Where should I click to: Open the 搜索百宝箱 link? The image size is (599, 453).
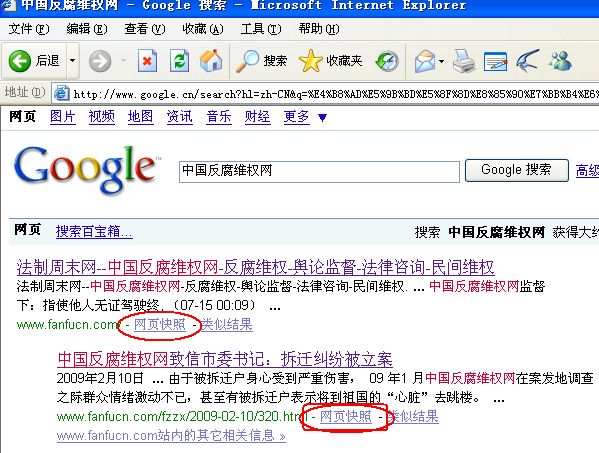pyautogui.click(x=94, y=231)
